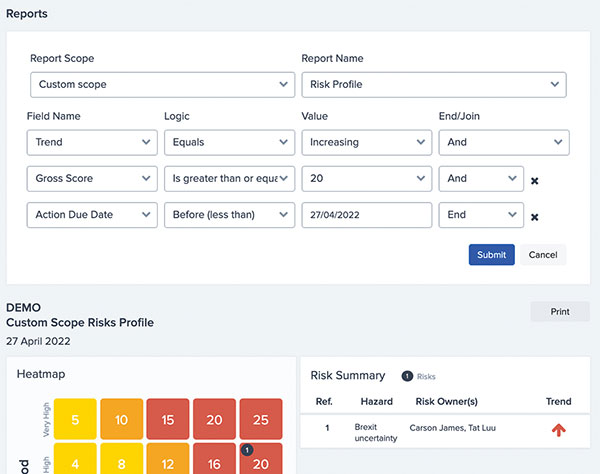
Task: Click the red upward trend arrow
Action: click(559, 430)
